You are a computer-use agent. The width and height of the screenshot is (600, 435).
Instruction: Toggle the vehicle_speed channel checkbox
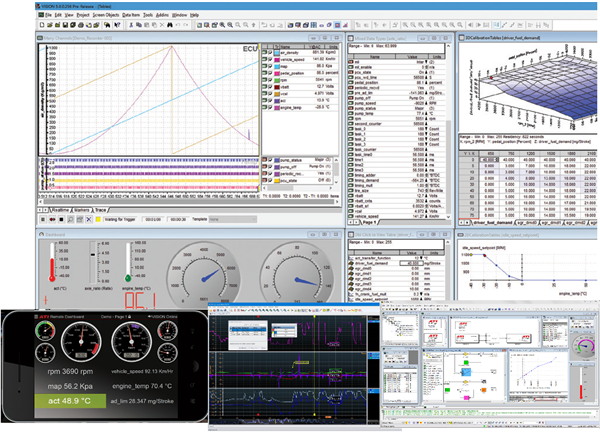[x=270, y=60]
